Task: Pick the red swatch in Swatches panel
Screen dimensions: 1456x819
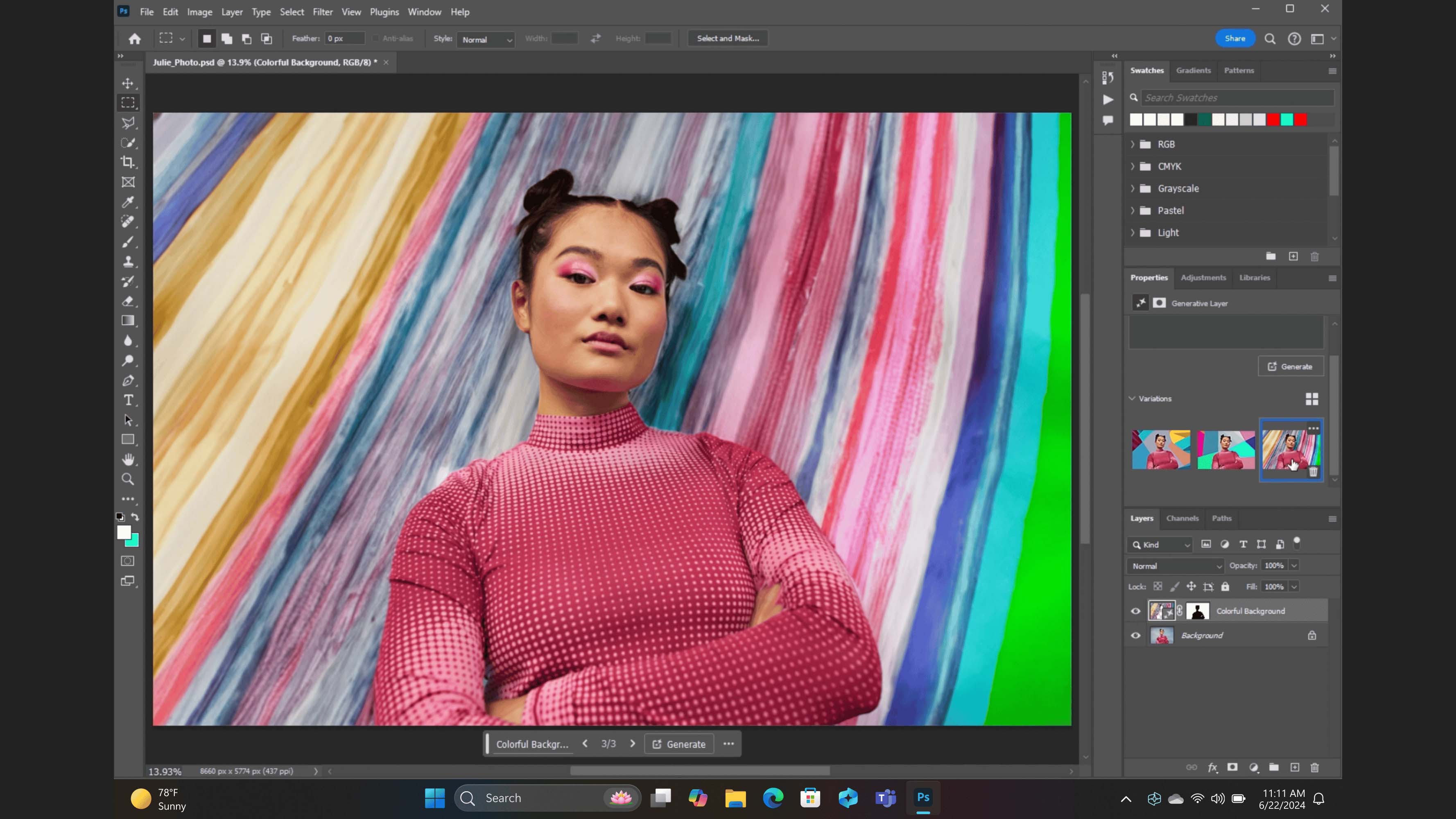Action: click(x=1272, y=120)
